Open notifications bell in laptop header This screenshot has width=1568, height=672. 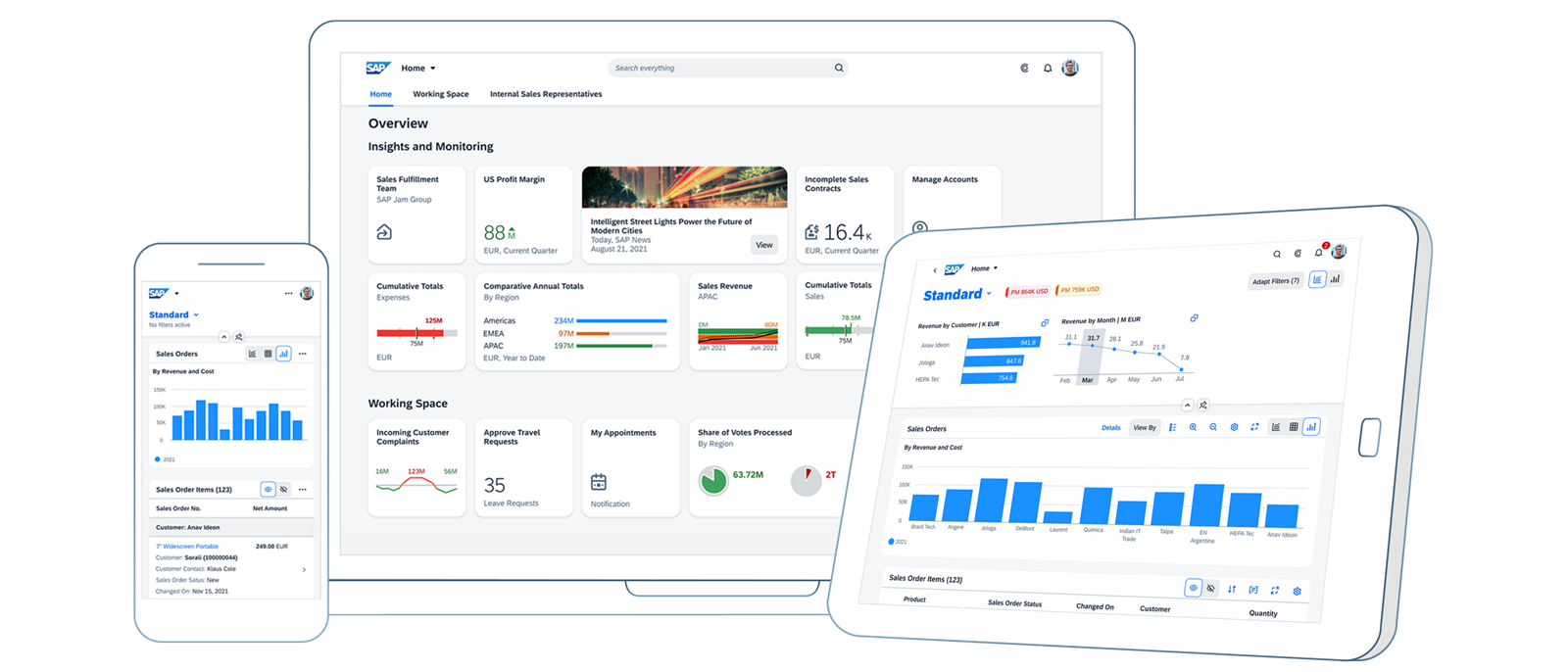pos(1048,69)
